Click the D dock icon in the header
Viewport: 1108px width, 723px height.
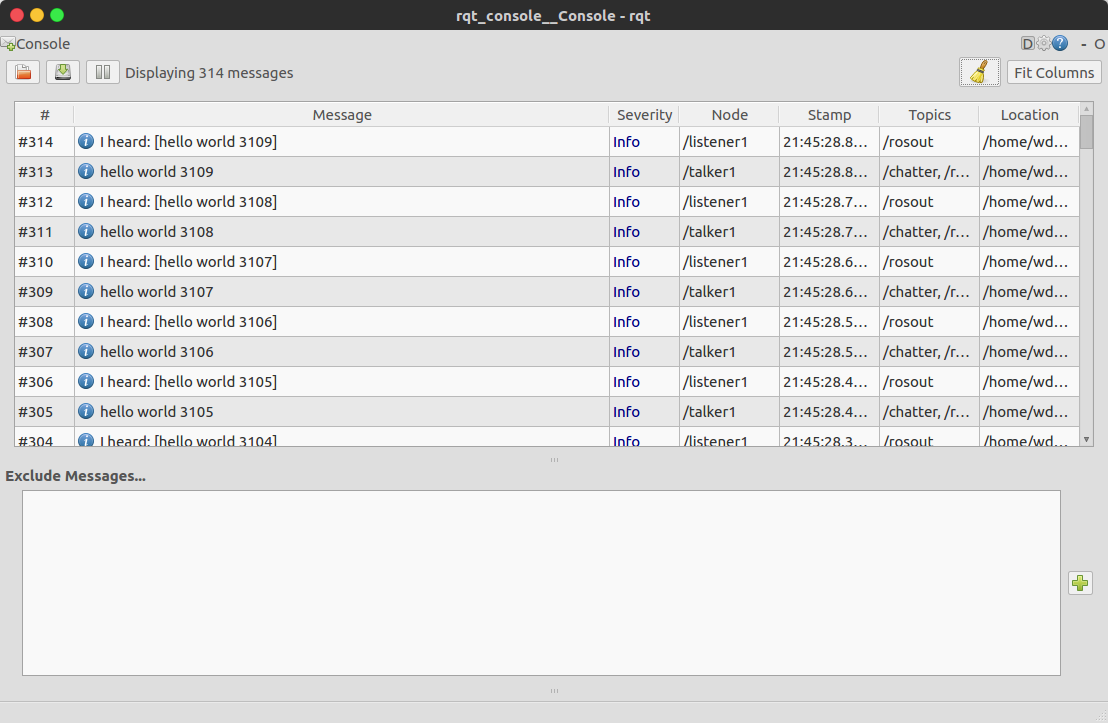[x=1027, y=44]
